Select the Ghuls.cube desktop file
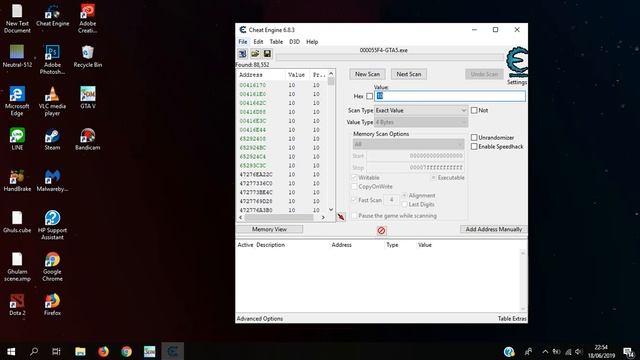 17,222
